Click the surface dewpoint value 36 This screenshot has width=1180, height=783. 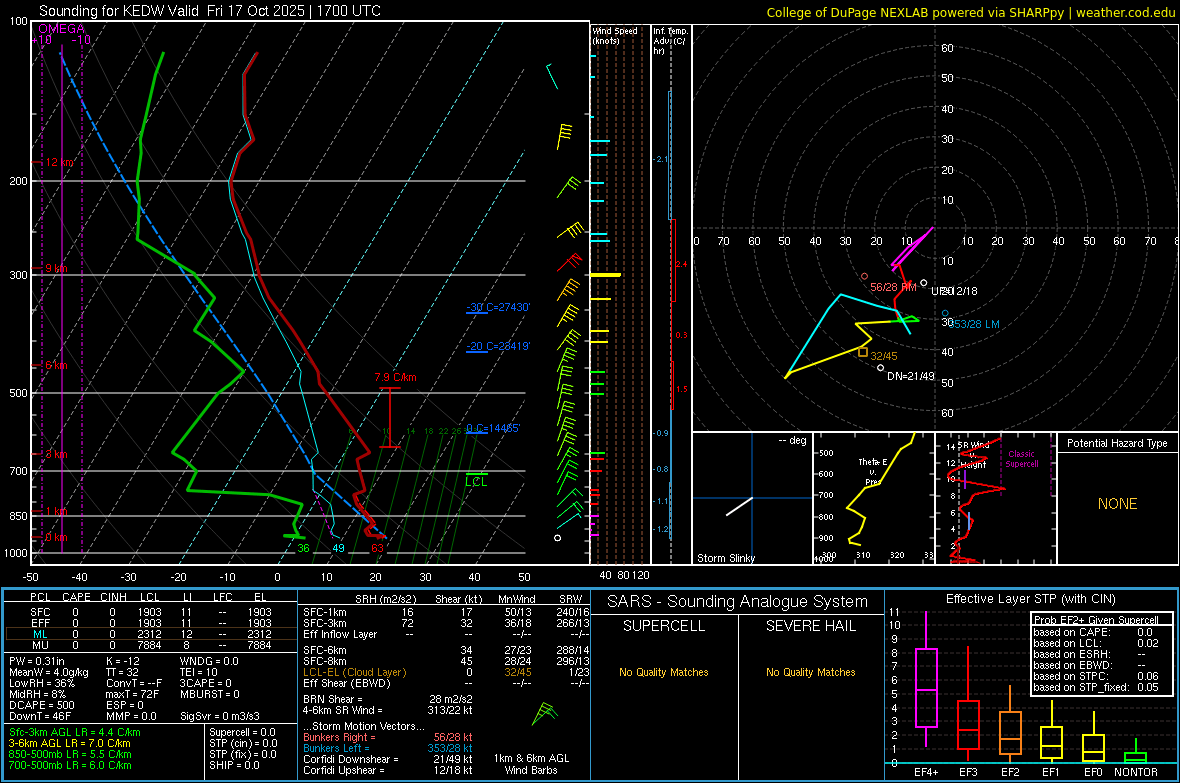tap(303, 548)
